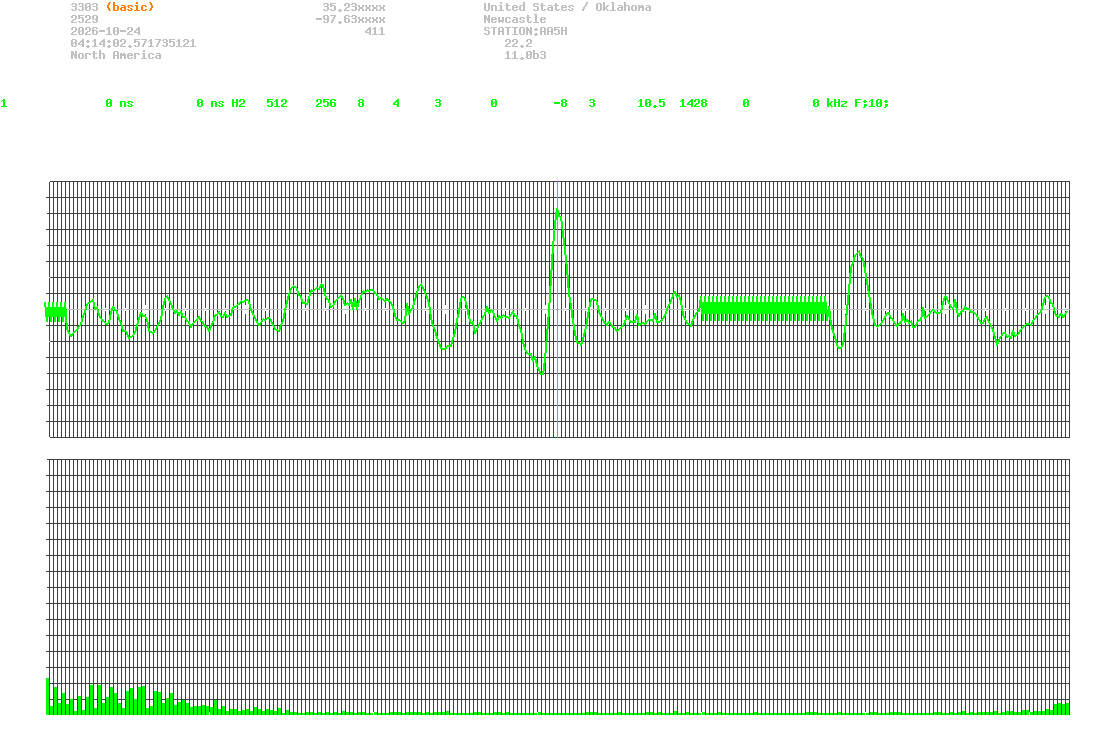Viewport: 1095px width, 737px height.
Task: Click the vertical green marker line in waveform
Action: [557, 309]
